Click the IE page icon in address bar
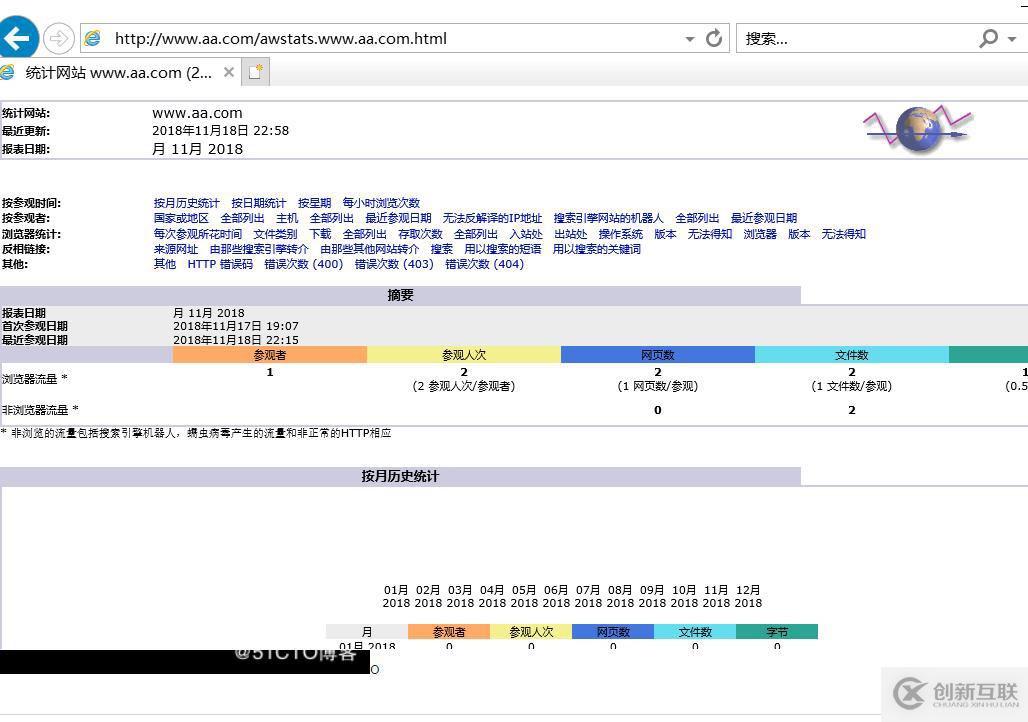 click(x=93, y=38)
